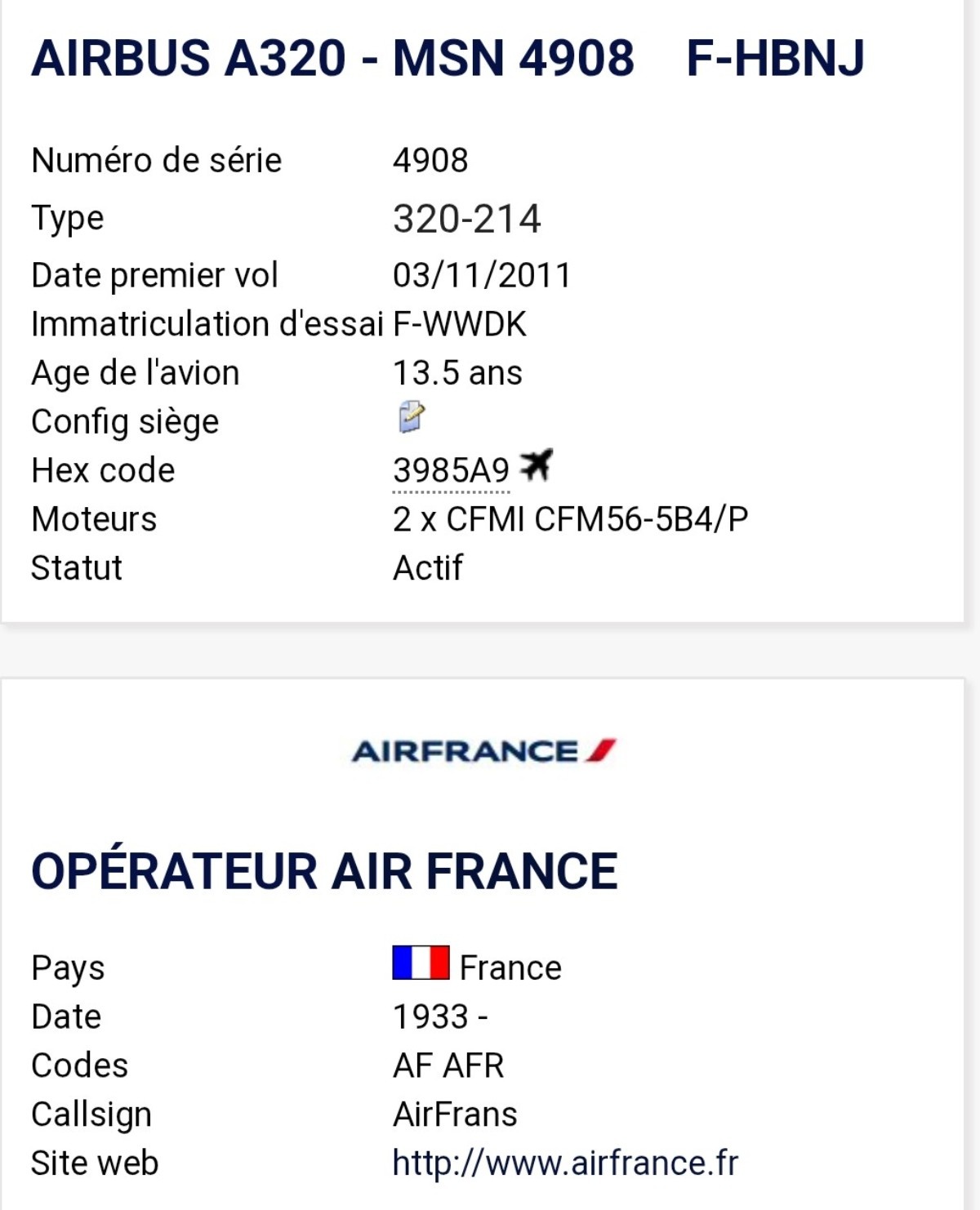Select the test registration F-WWDK value
This screenshot has width=980, height=1210.
(x=460, y=324)
